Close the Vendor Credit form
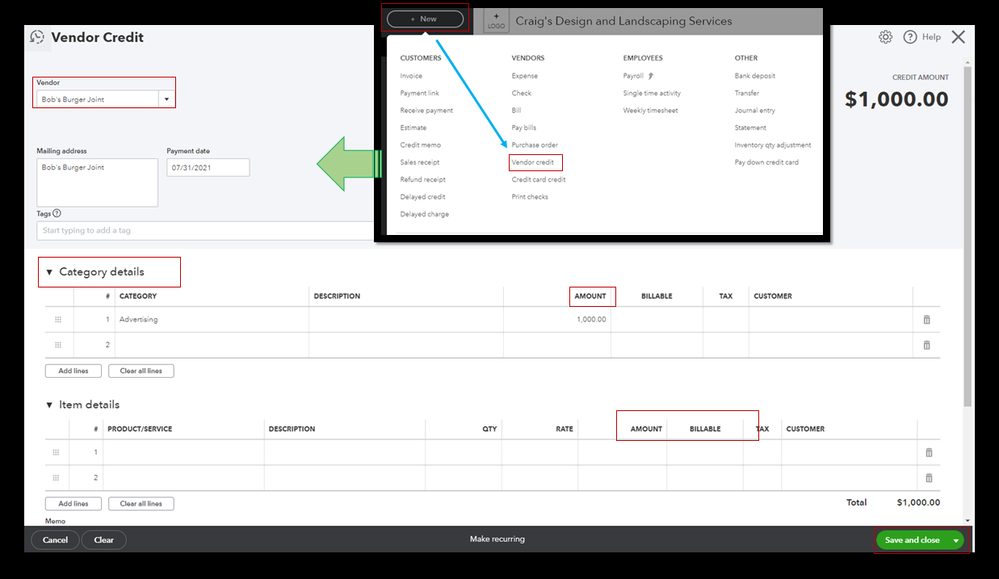999x579 pixels. (x=958, y=37)
